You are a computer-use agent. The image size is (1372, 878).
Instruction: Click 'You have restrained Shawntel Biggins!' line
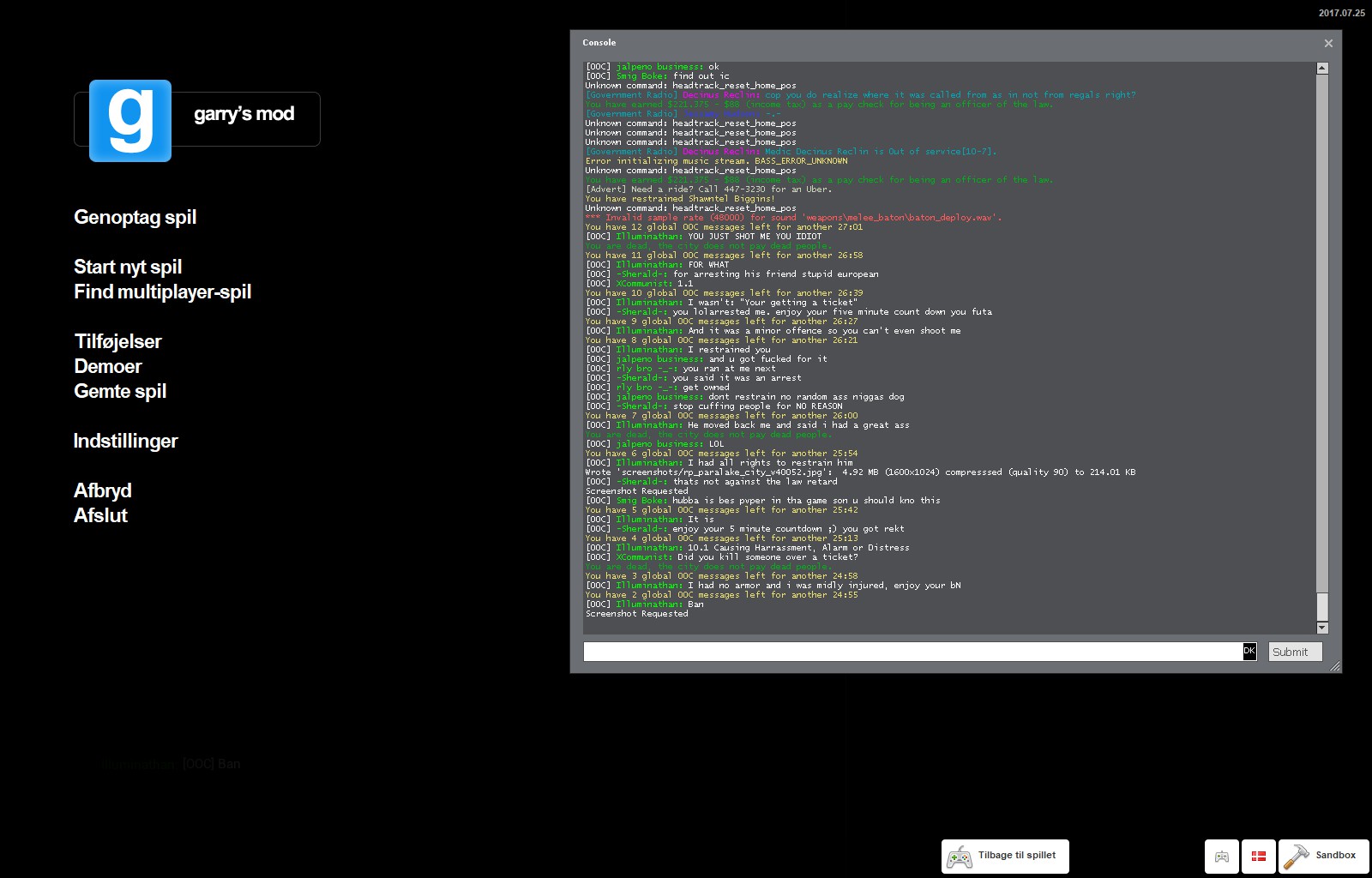pyautogui.click(x=679, y=199)
